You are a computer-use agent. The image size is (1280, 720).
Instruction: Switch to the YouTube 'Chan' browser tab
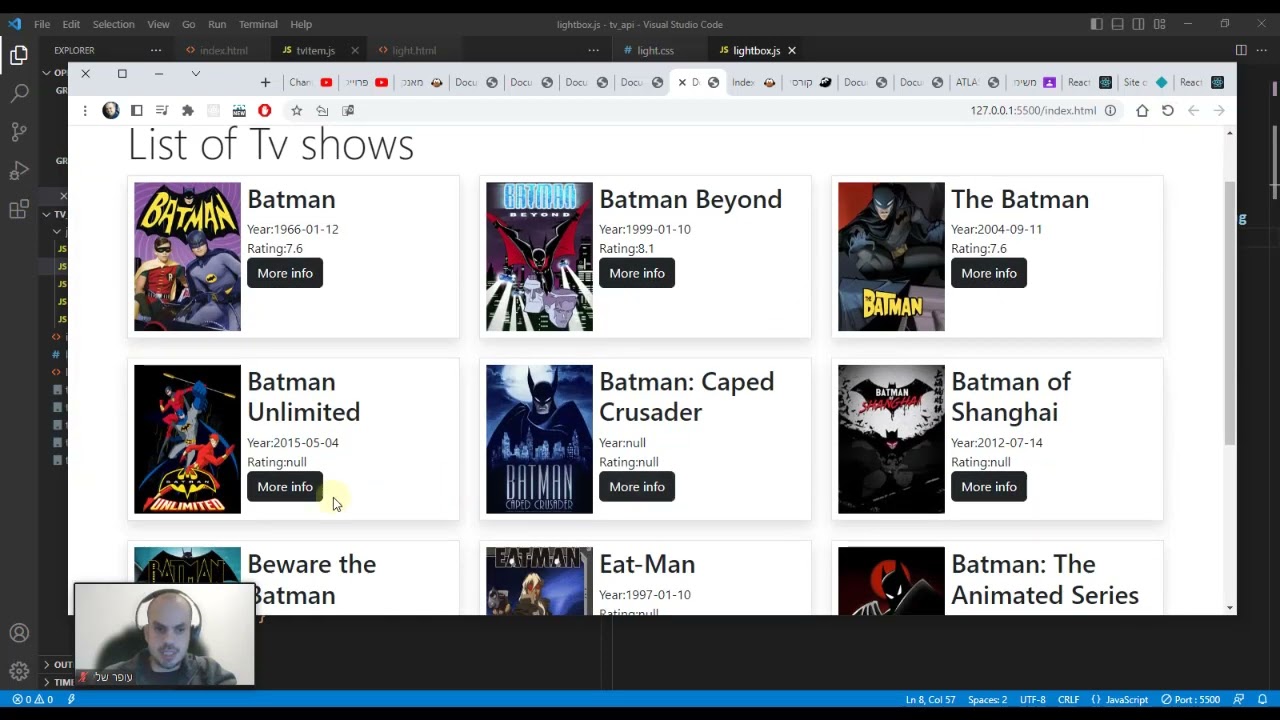click(309, 82)
